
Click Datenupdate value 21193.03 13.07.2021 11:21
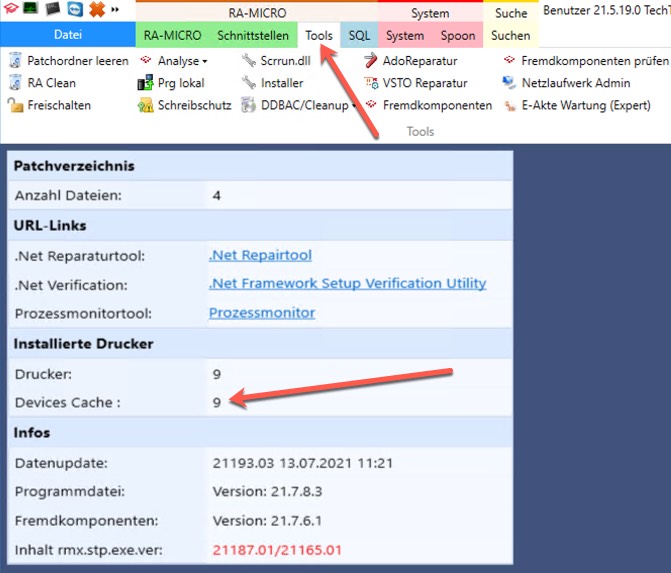pos(303,463)
